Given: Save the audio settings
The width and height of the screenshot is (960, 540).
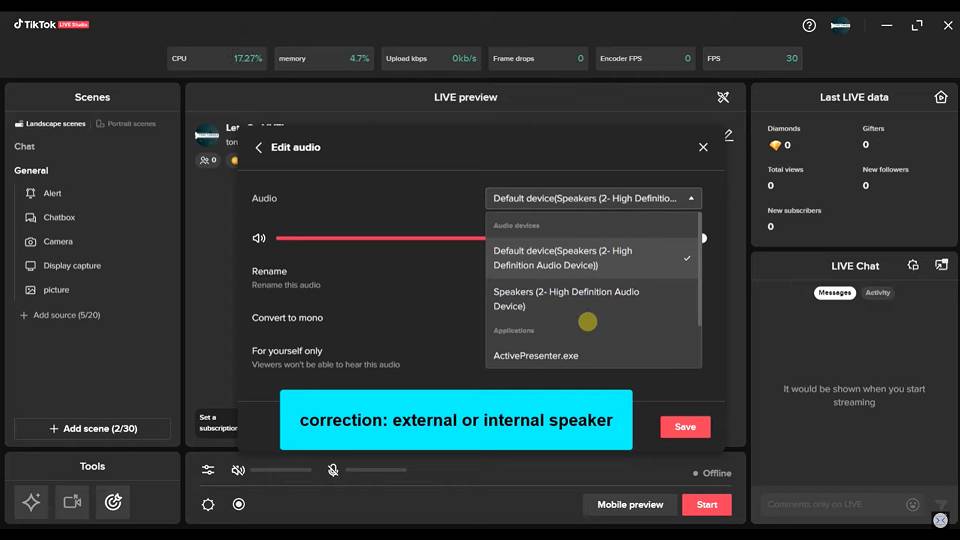Looking at the screenshot, I should (x=685, y=427).
